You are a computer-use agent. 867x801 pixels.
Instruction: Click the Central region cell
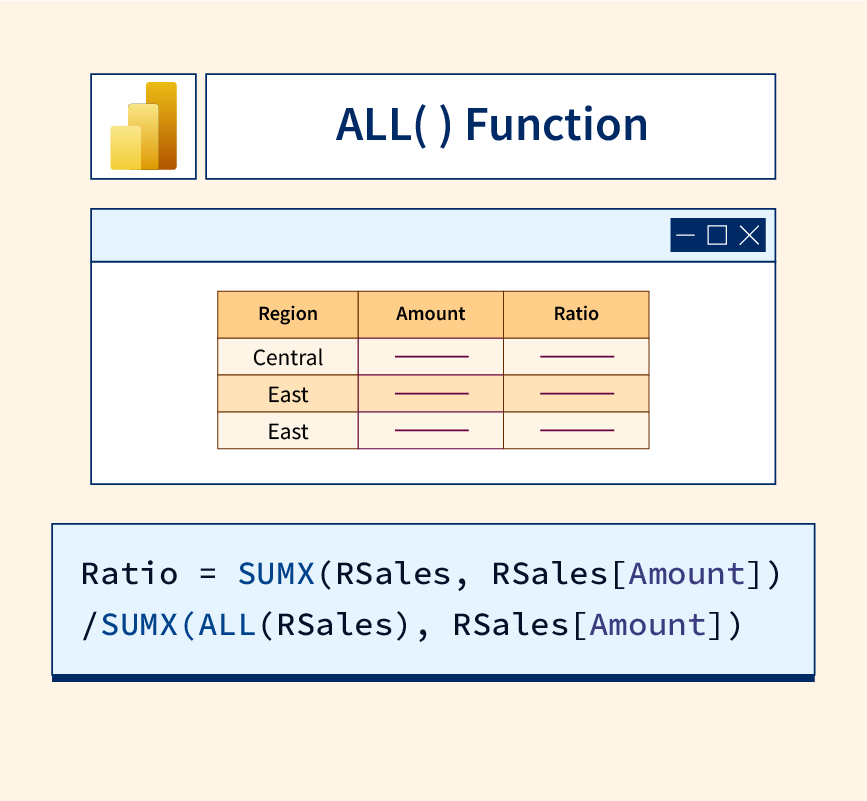(288, 357)
